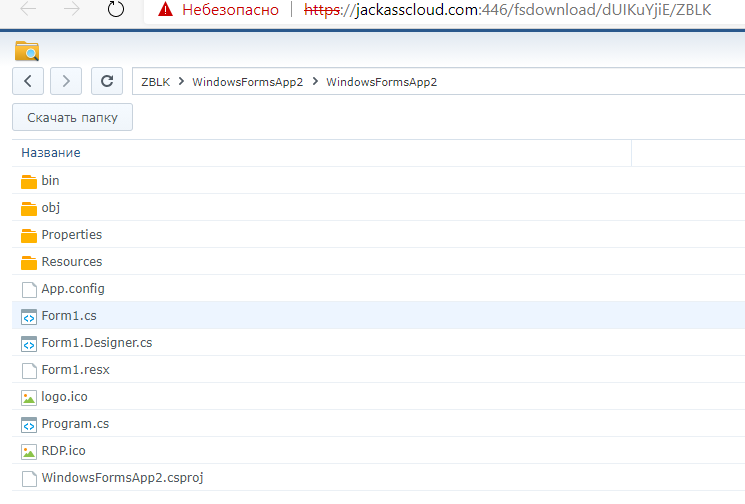Select the Resources folder name

pyautogui.click(x=72, y=262)
